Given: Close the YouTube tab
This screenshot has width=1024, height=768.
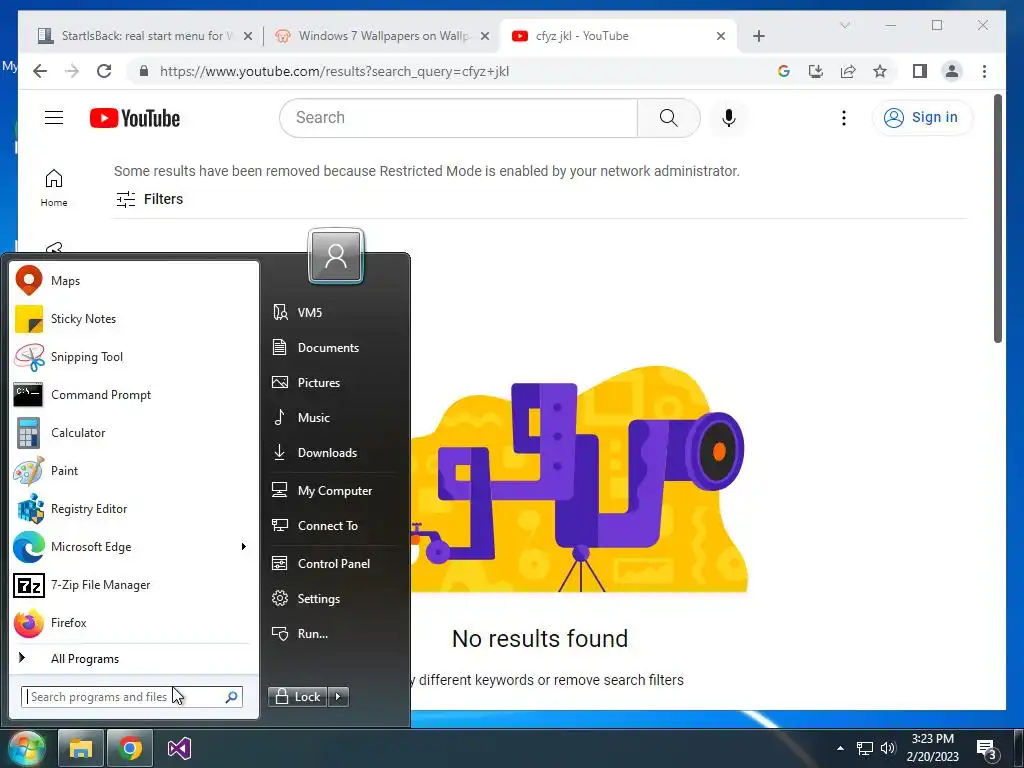Looking at the screenshot, I should 721,36.
